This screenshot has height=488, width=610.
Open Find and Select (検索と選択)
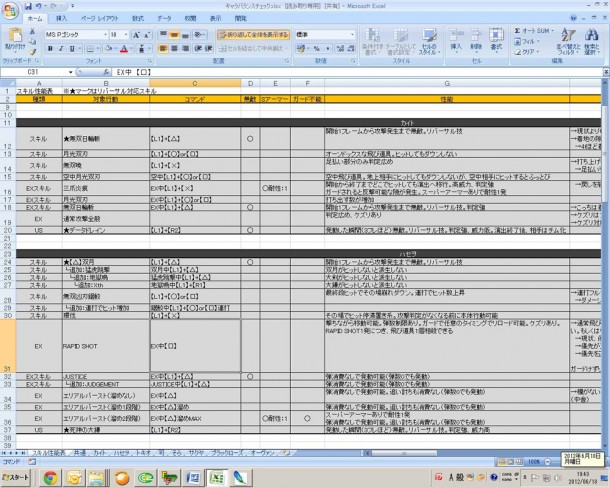(591, 41)
